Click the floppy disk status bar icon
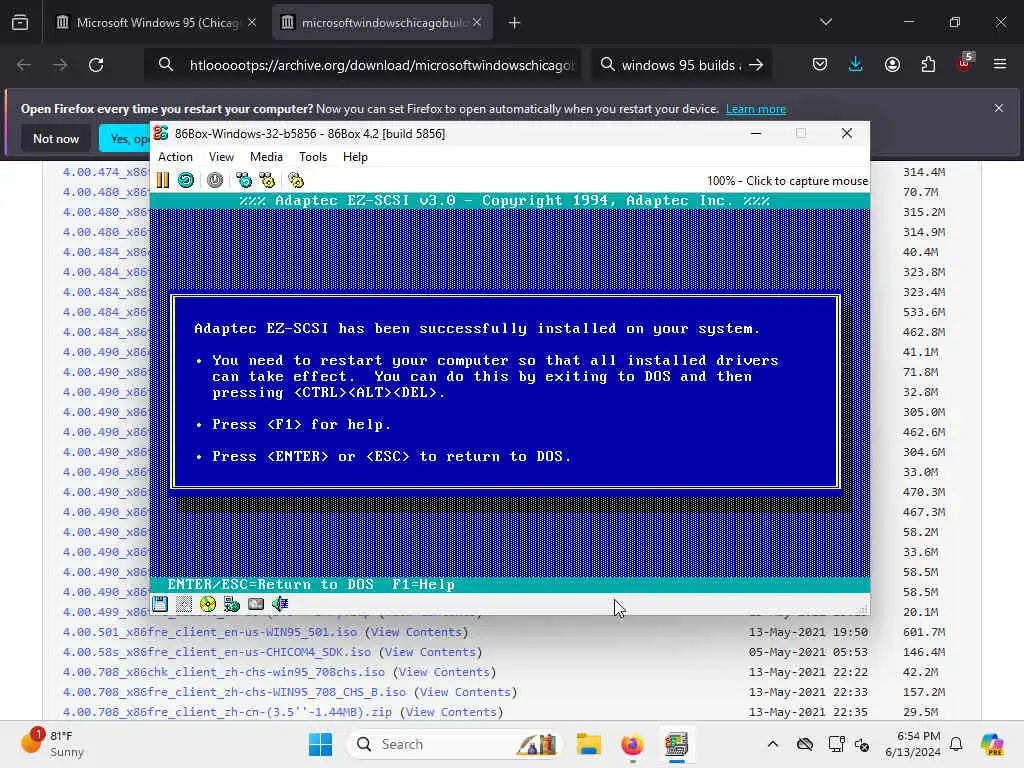This screenshot has width=1024, height=768. coord(160,604)
